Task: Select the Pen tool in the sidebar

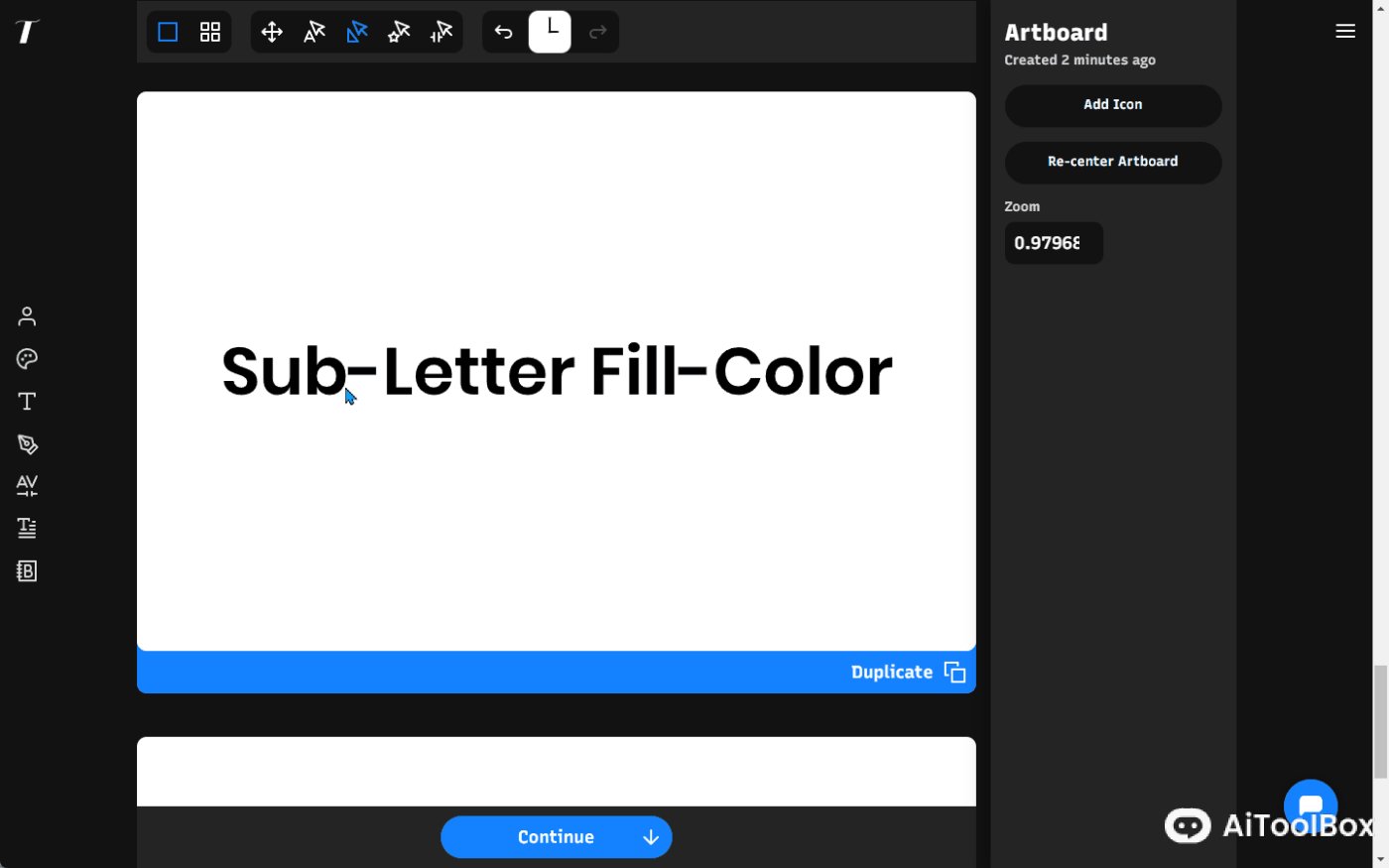Action: tap(26, 443)
